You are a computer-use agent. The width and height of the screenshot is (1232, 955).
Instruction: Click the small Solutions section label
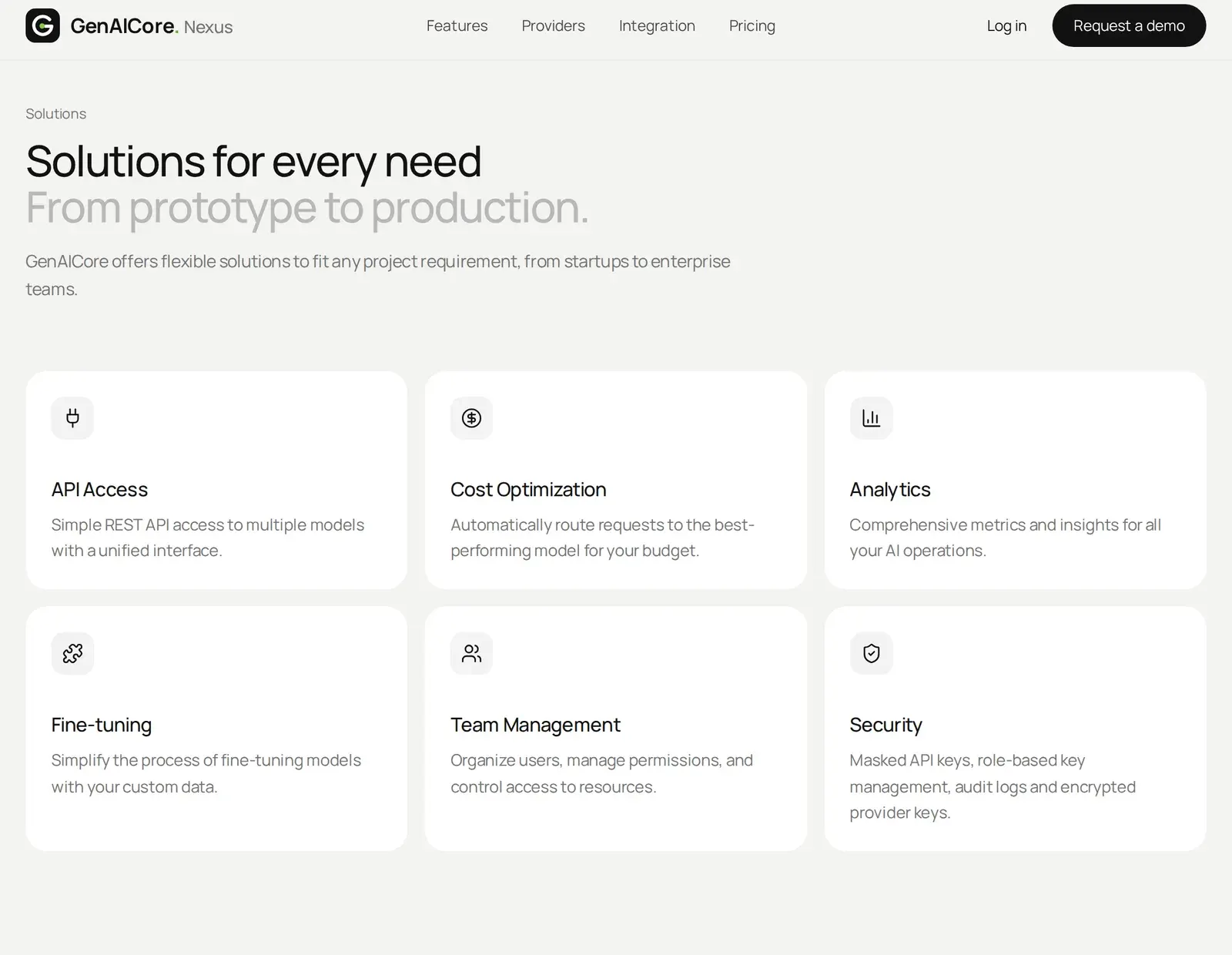click(x=55, y=114)
